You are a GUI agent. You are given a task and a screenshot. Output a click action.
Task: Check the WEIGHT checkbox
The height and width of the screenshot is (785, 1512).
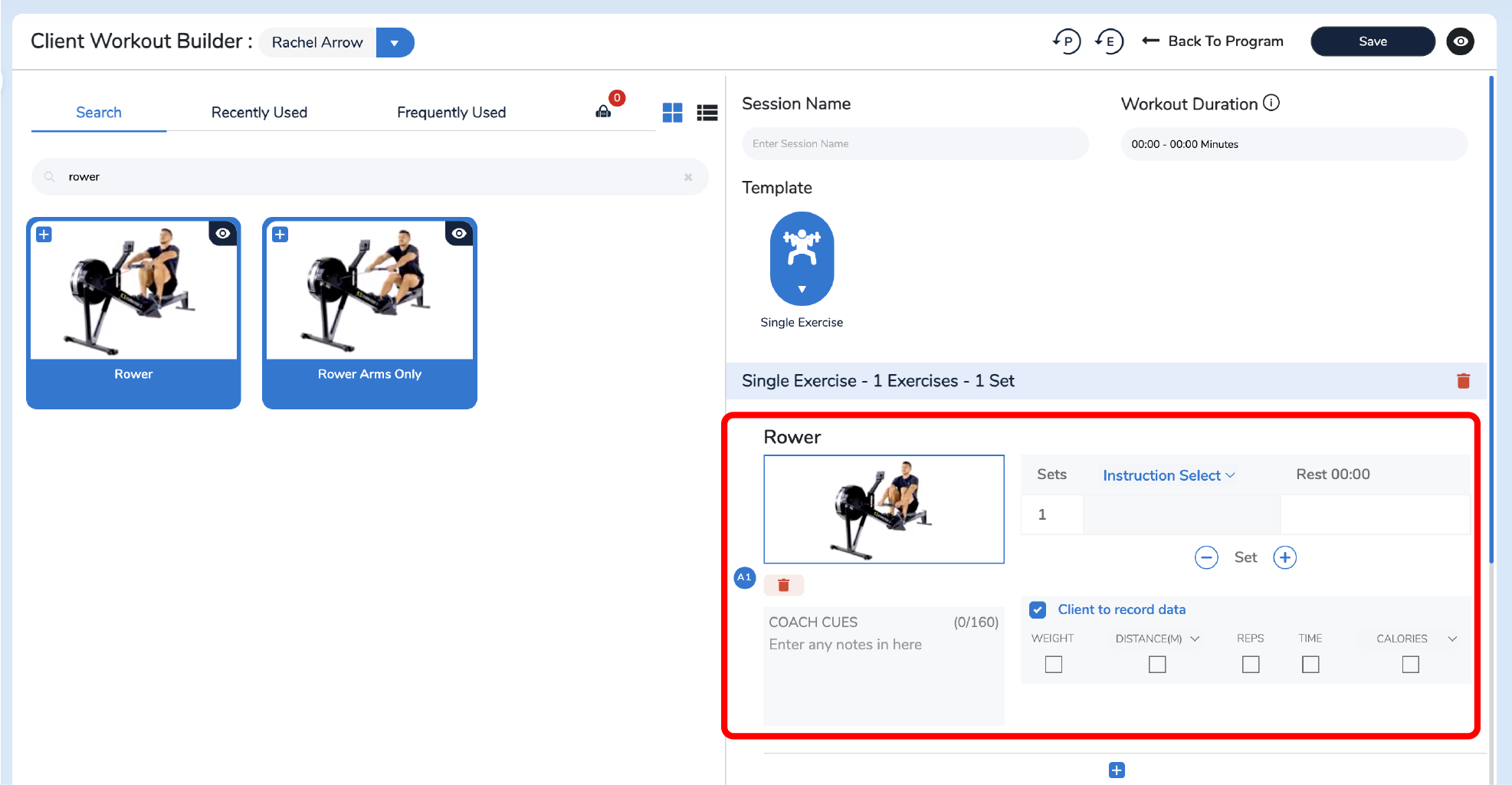pos(1054,664)
